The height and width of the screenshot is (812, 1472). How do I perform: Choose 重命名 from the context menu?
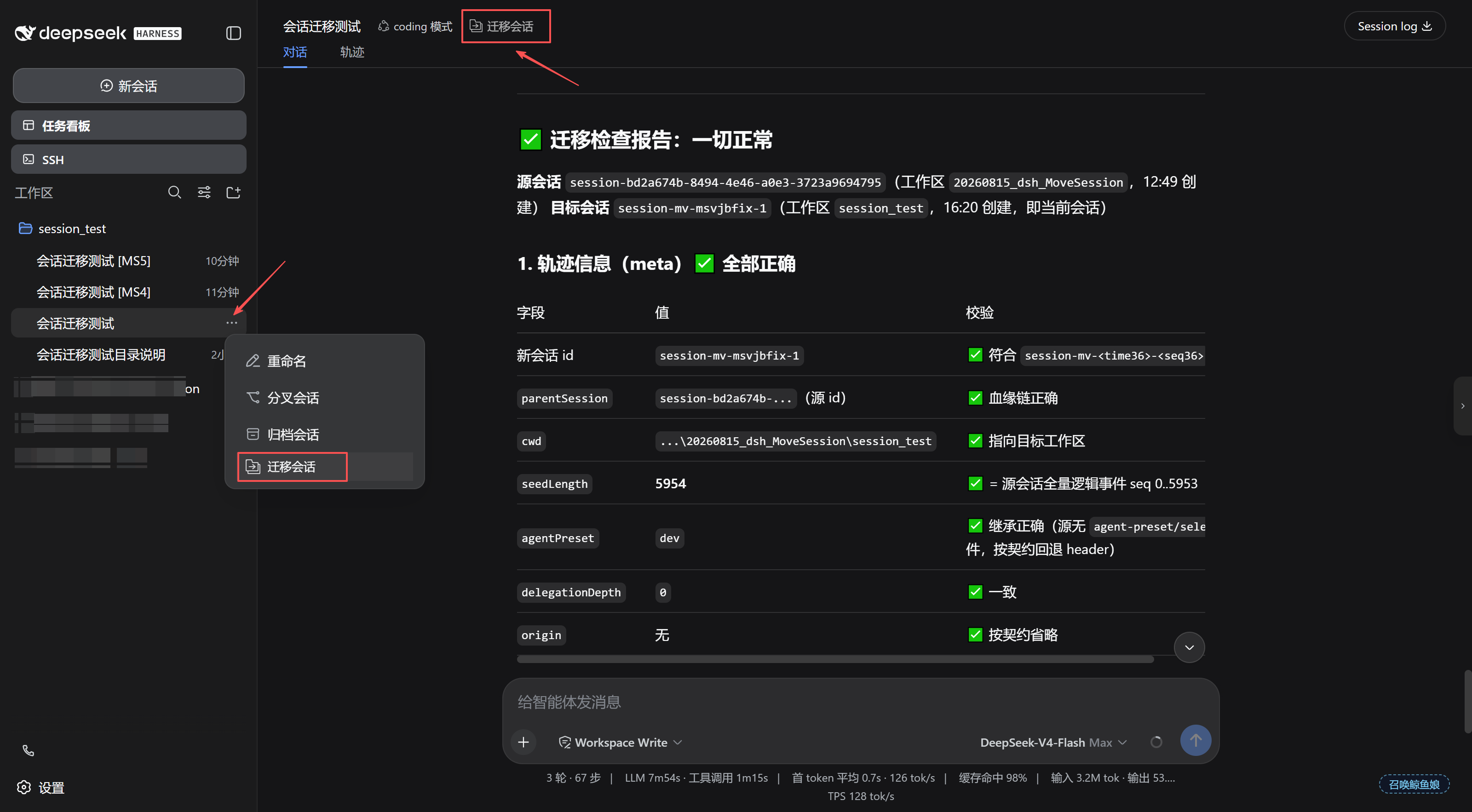(x=325, y=361)
